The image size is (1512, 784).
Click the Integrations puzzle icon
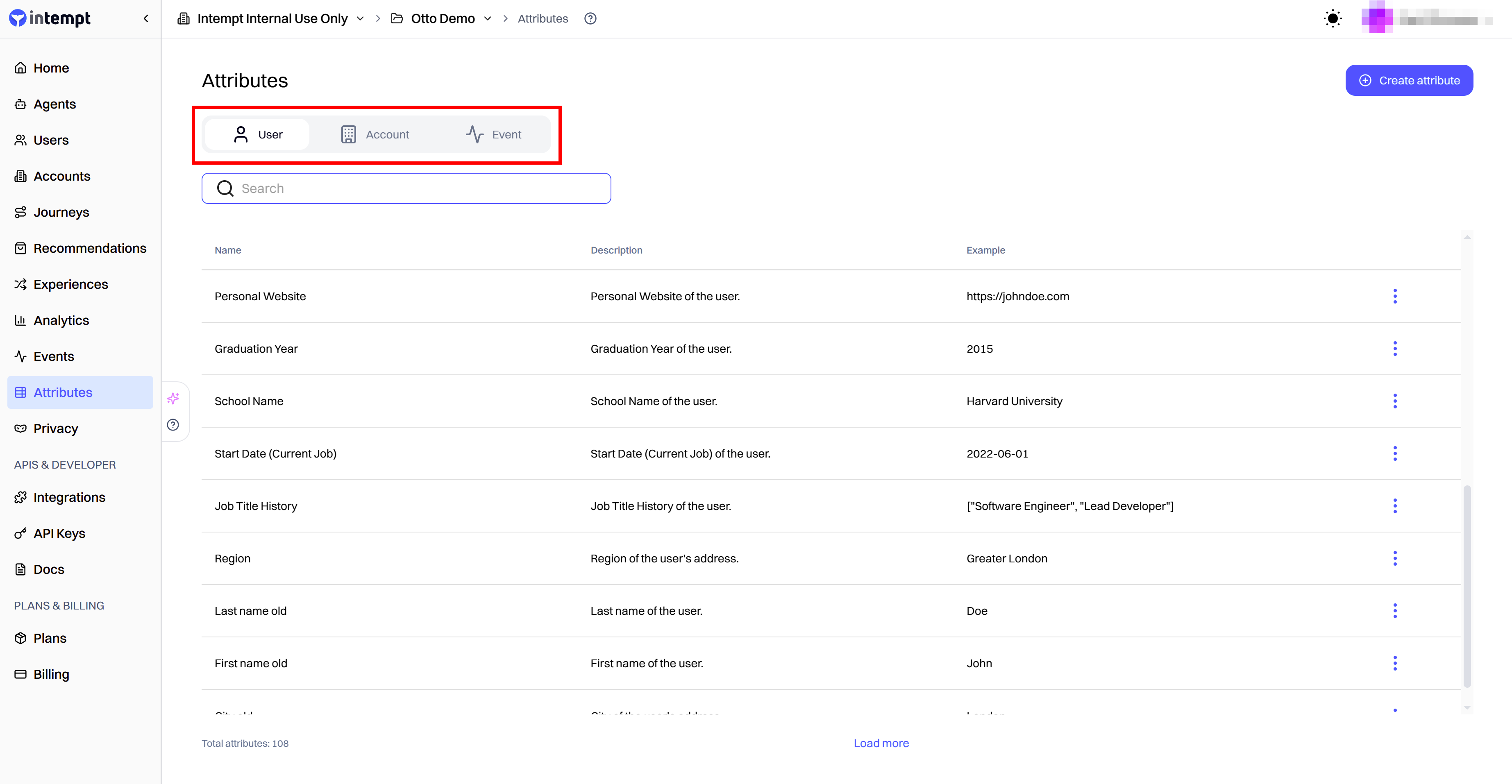click(20, 498)
